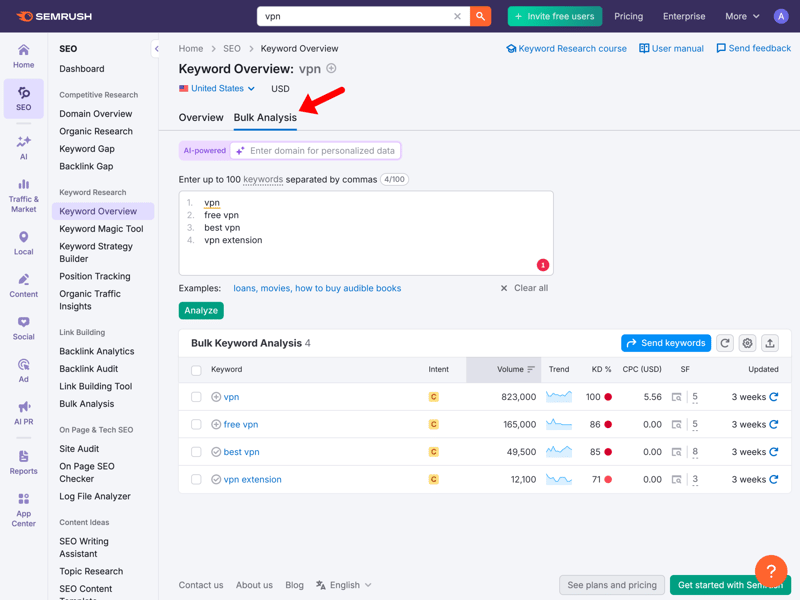Open table settings gear icon
The image size is (800, 600).
tap(747, 343)
